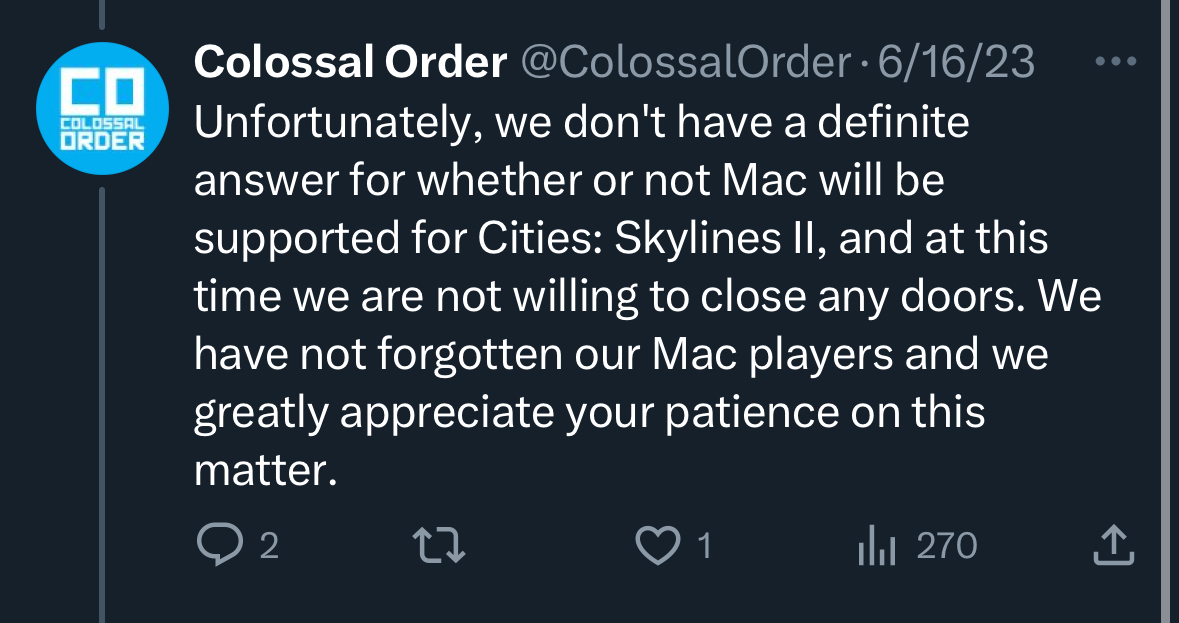Open view analytics bar chart icon
This screenshot has width=1179, height=623.
[x=876, y=545]
